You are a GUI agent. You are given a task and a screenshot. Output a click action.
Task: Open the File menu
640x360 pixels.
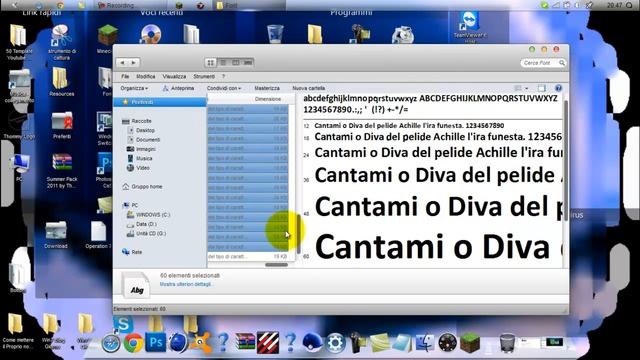point(125,76)
